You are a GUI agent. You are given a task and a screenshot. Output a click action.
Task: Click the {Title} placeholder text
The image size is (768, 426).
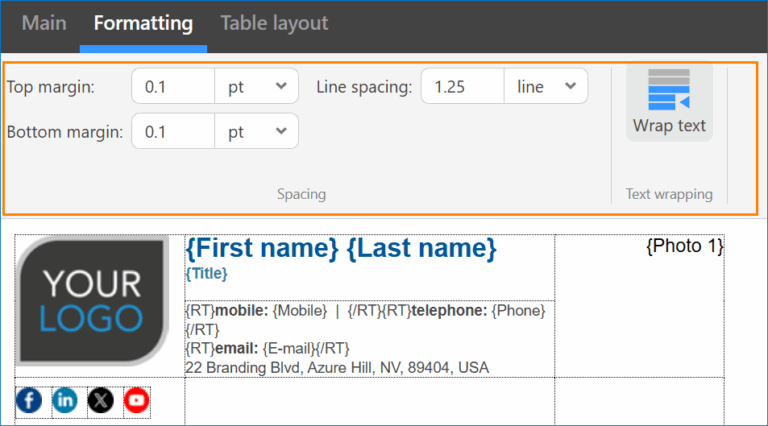click(x=206, y=273)
